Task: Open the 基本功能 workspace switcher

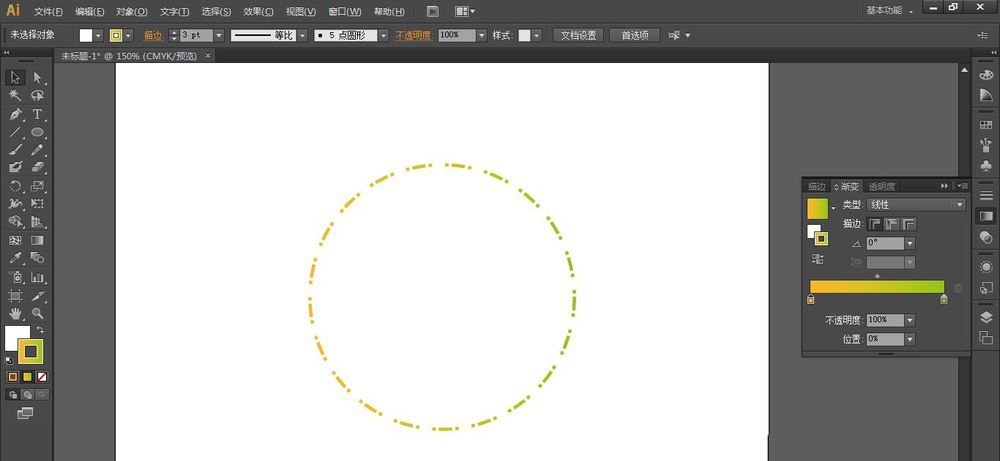Action: 889,11
